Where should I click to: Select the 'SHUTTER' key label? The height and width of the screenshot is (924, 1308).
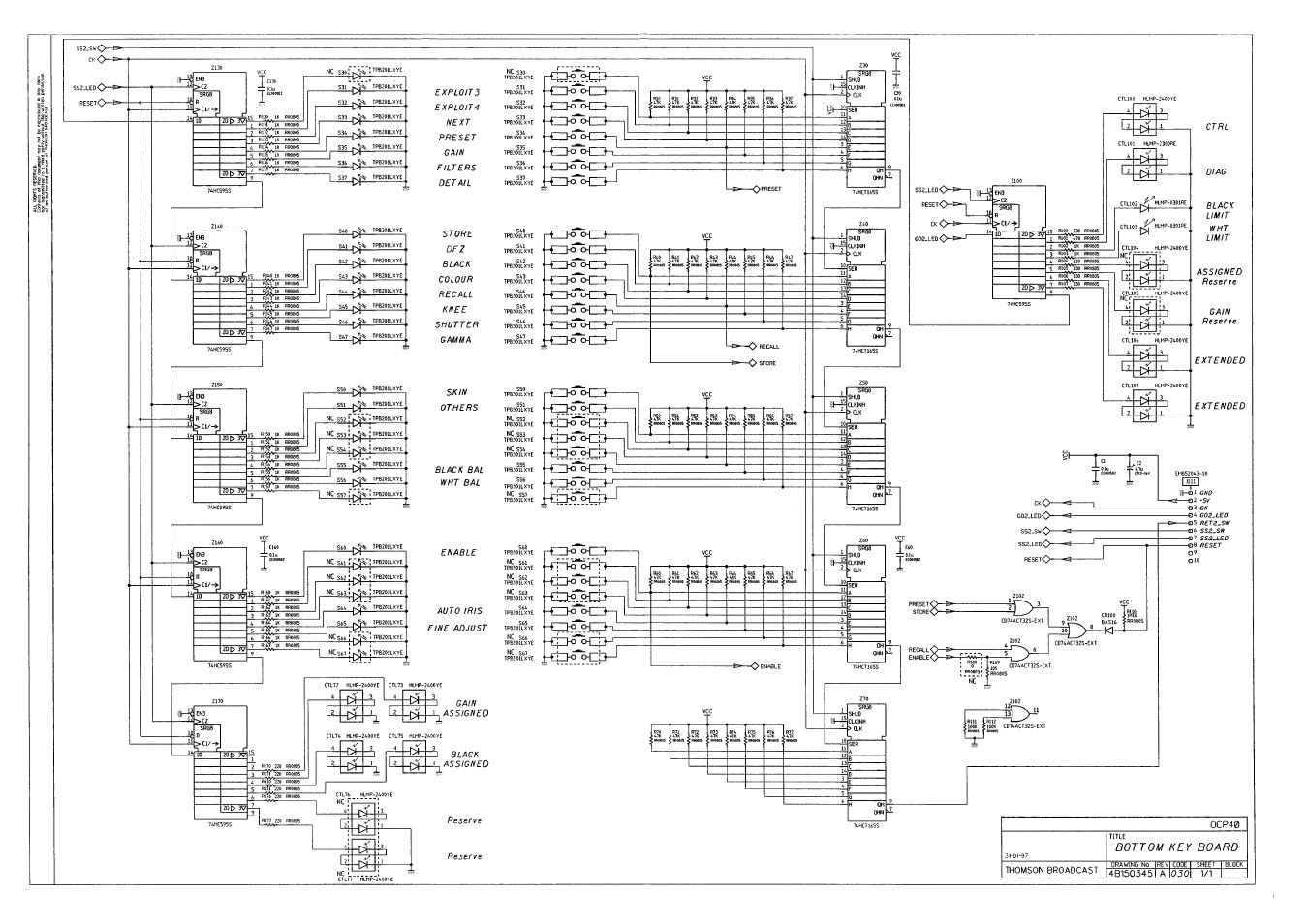pos(456,325)
